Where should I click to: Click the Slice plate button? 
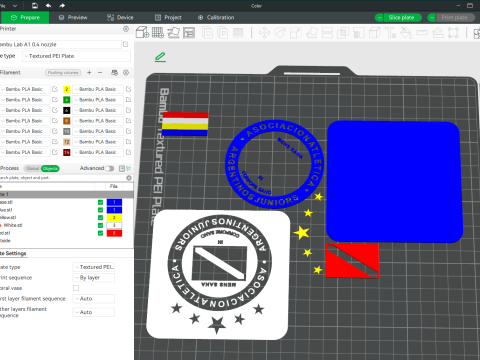pos(403,18)
